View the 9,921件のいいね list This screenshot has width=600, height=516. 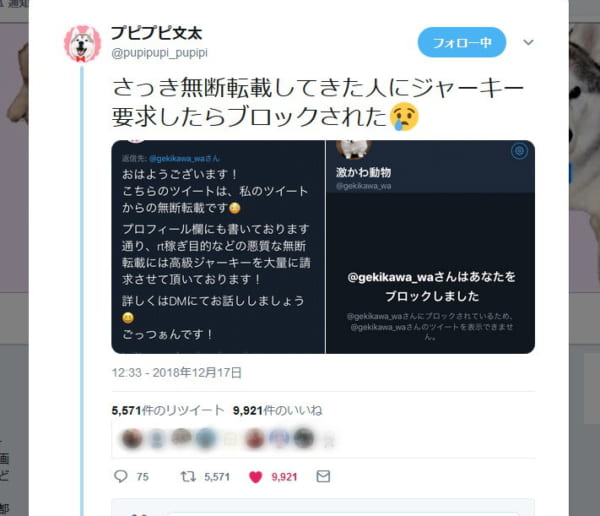tap(277, 410)
